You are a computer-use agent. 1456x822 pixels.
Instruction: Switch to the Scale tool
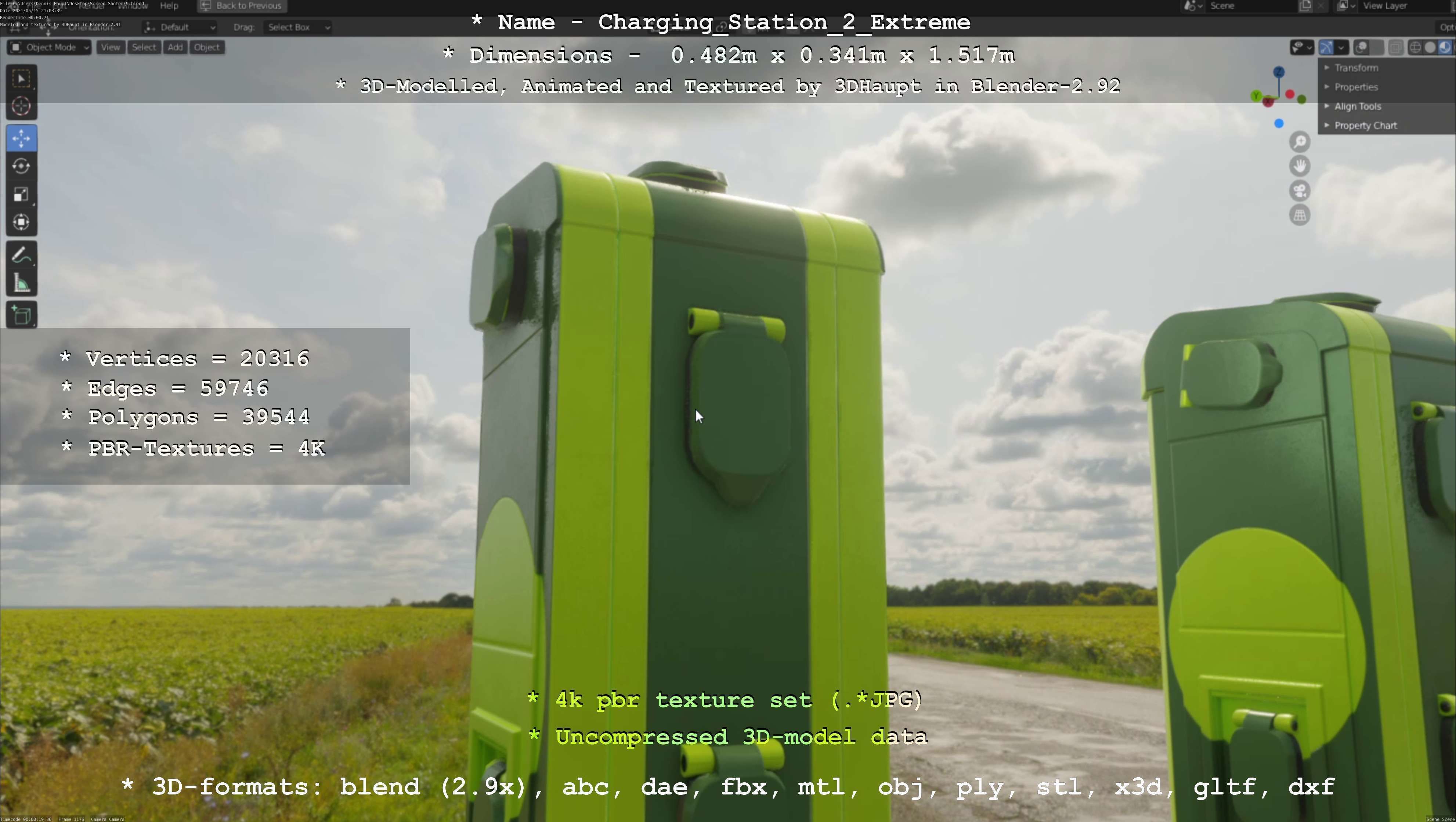point(21,194)
